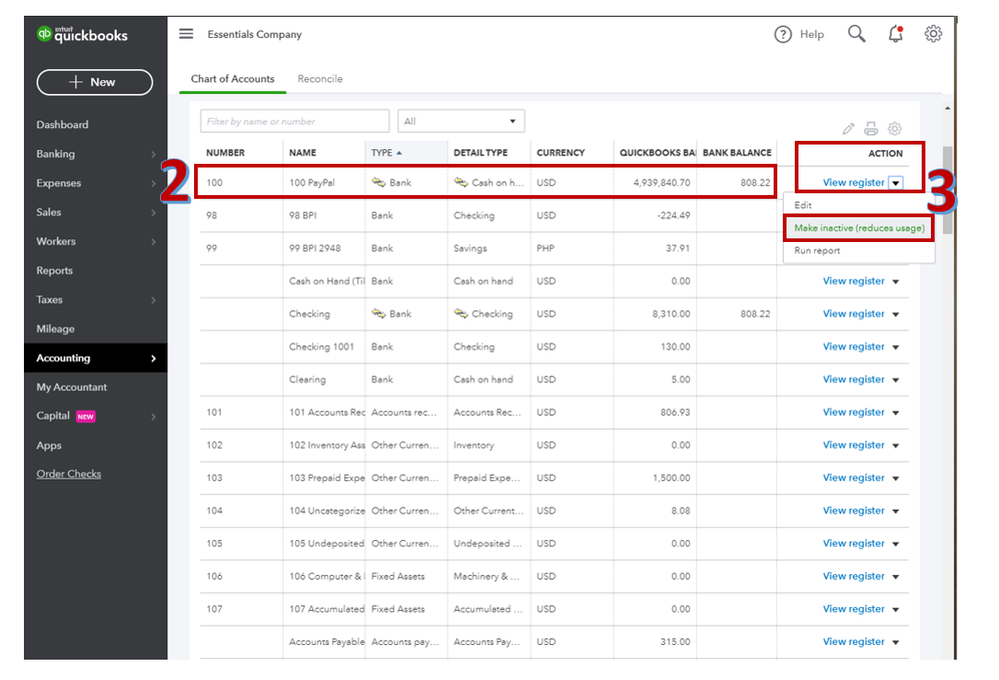Expand the Taxes sidebar chevron

coord(154,300)
